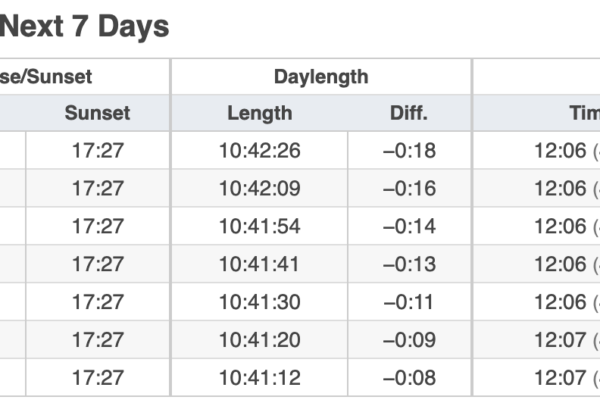The height and width of the screenshot is (400, 600).
Task: Click the 10:41:41 length cell
Action: tap(259, 264)
